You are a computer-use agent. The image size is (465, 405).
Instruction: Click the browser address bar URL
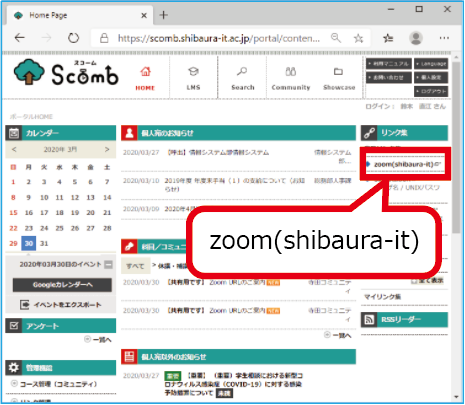click(x=219, y=38)
